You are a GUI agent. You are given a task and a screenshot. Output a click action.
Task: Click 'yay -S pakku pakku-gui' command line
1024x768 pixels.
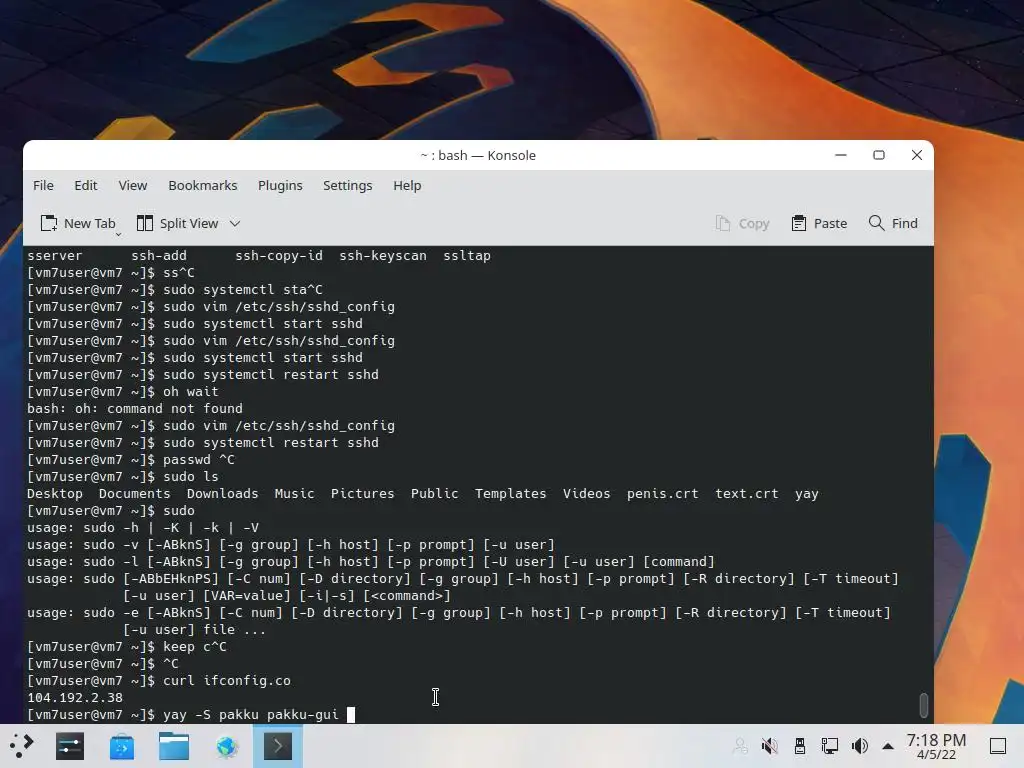pyautogui.click(x=251, y=714)
